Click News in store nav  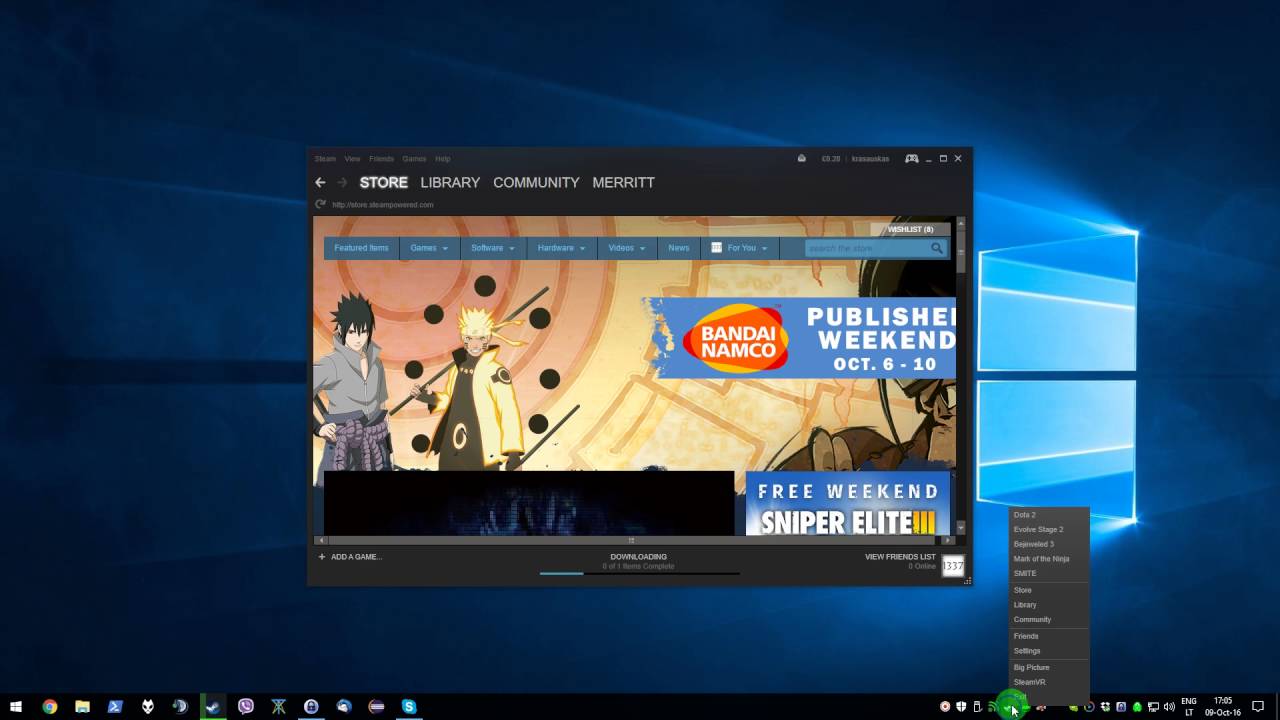coord(679,248)
